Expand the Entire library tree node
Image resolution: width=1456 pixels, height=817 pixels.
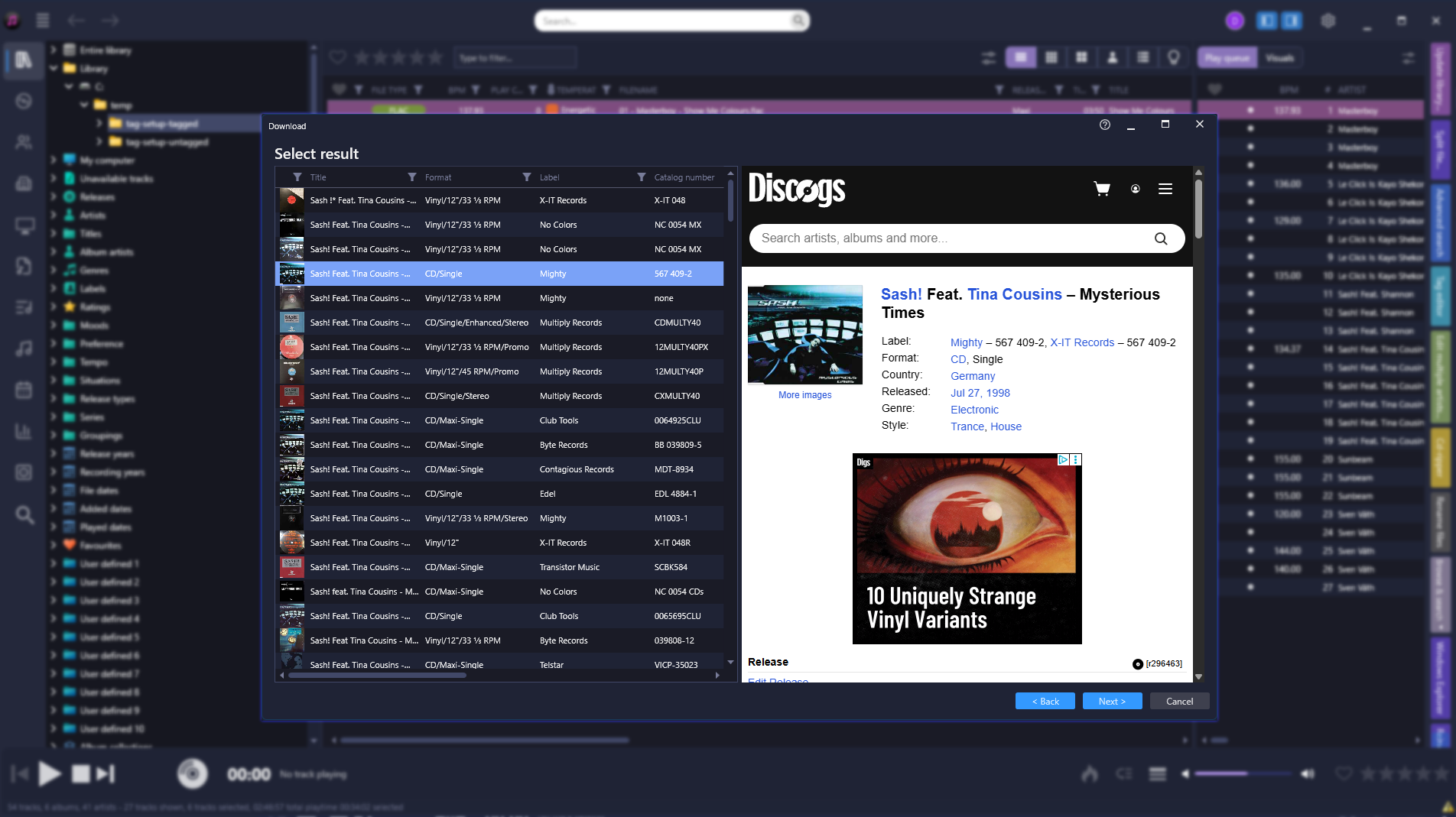pyautogui.click(x=54, y=50)
